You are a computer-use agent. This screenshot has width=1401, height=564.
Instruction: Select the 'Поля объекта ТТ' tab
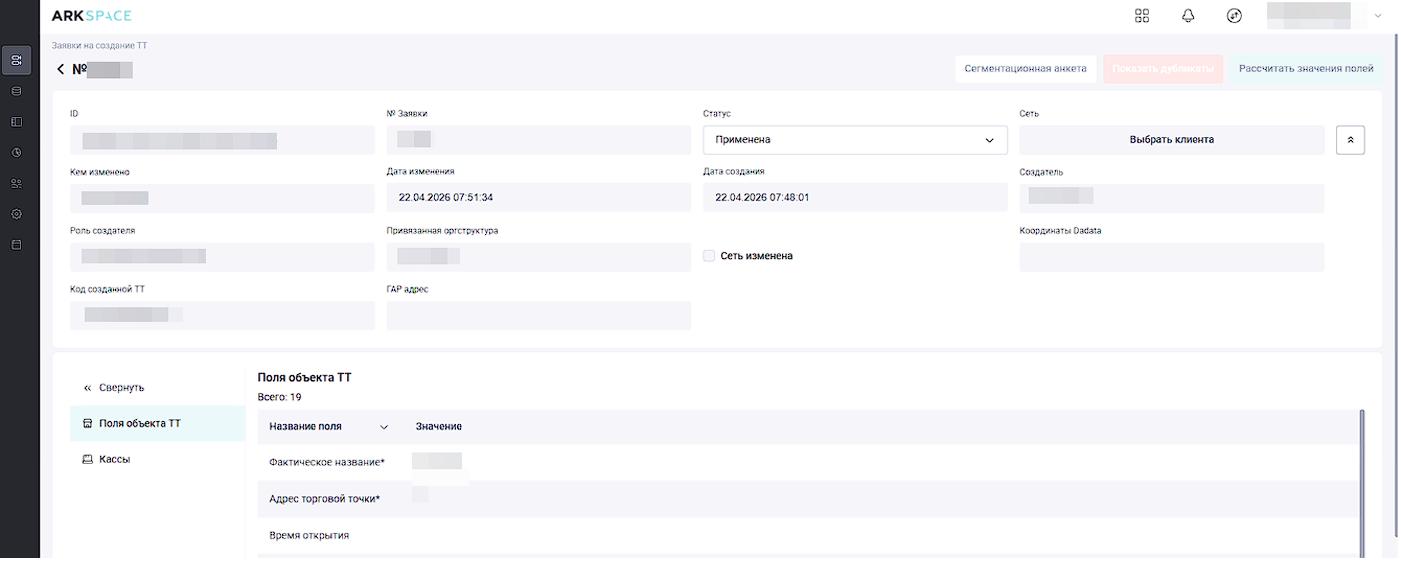coord(140,424)
